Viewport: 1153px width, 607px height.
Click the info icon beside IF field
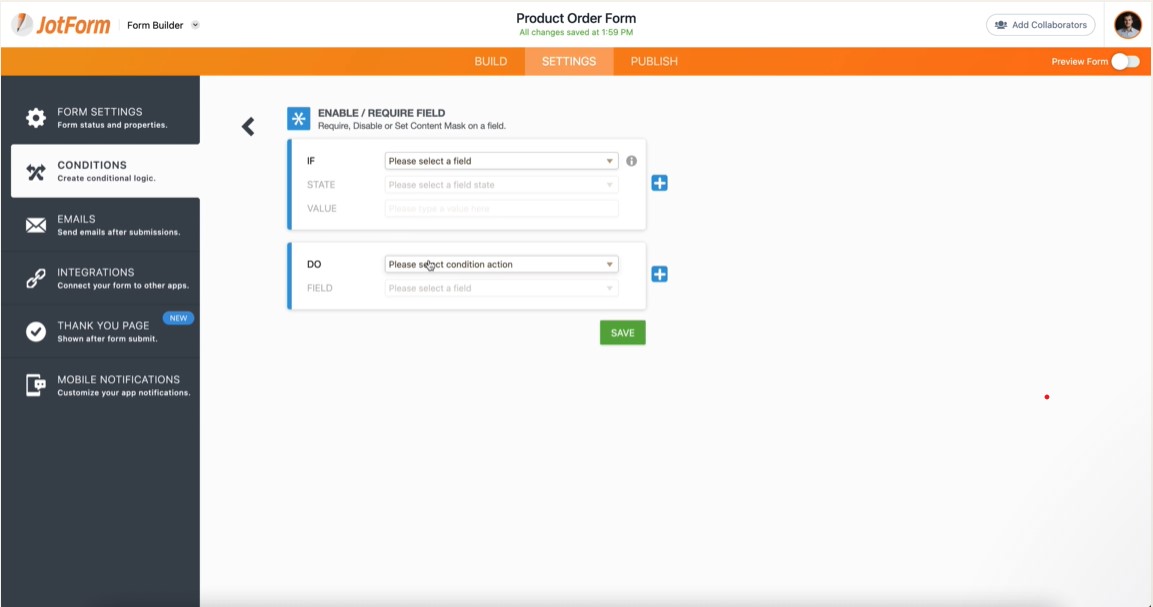click(631, 161)
